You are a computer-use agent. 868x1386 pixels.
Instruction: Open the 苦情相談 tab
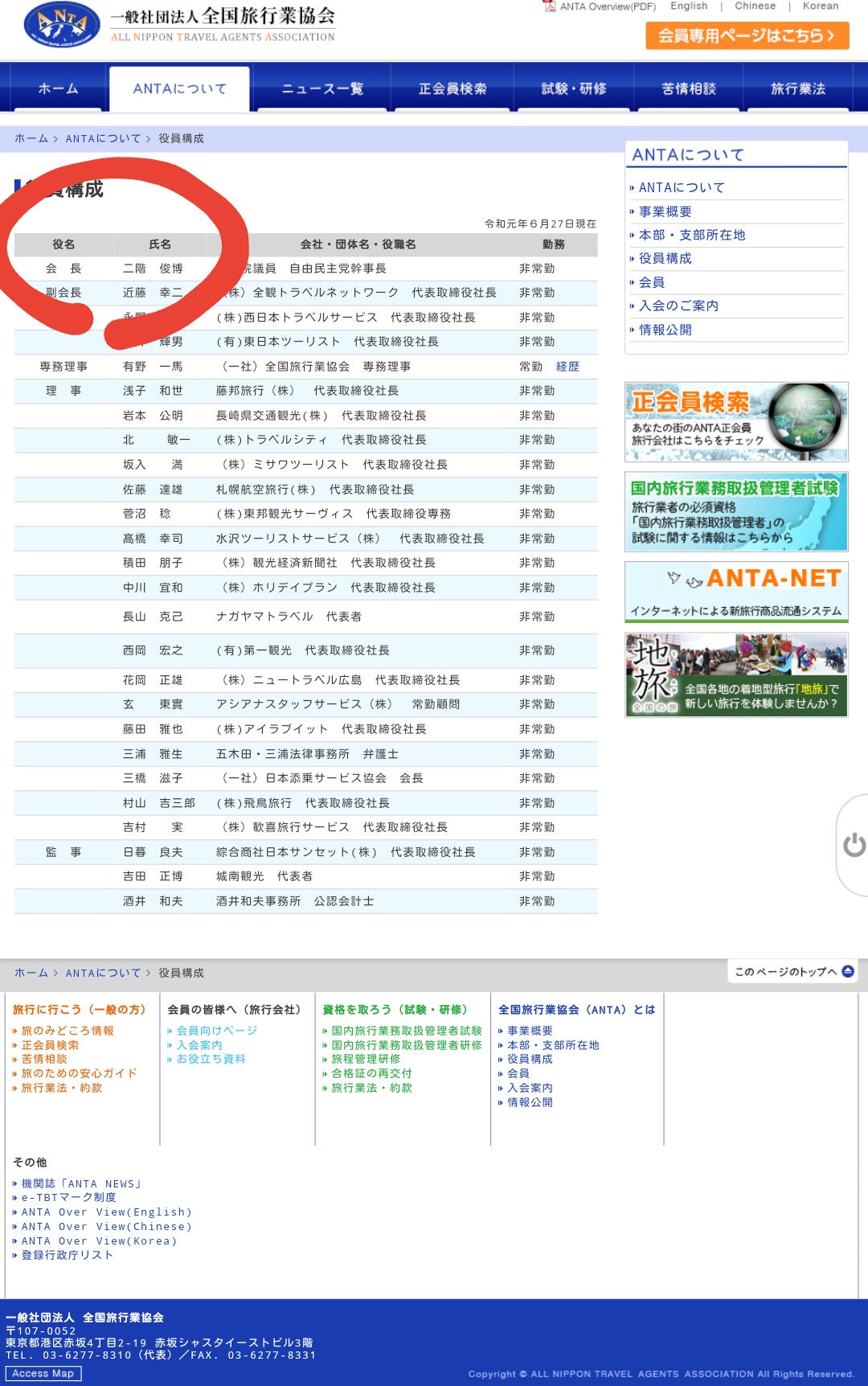pos(689,88)
